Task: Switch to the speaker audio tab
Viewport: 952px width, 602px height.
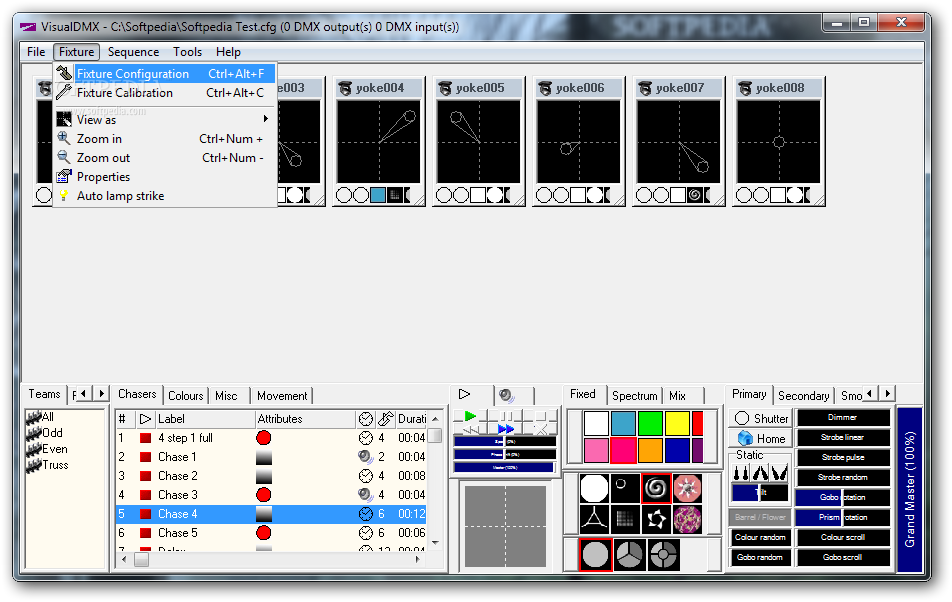Action: click(x=513, y=396)
